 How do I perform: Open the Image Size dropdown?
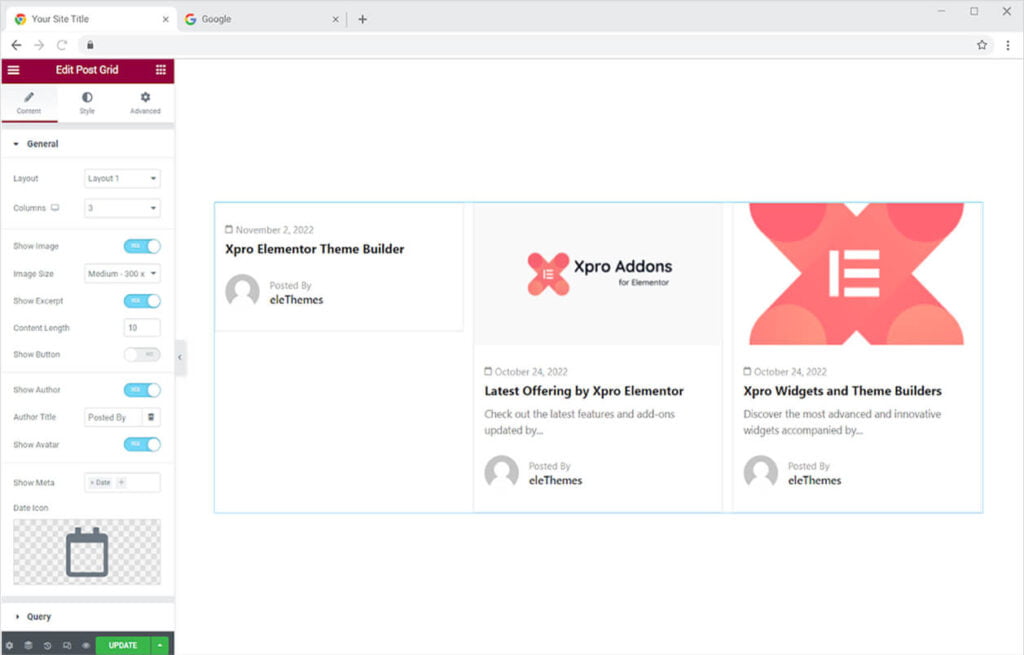122,273
